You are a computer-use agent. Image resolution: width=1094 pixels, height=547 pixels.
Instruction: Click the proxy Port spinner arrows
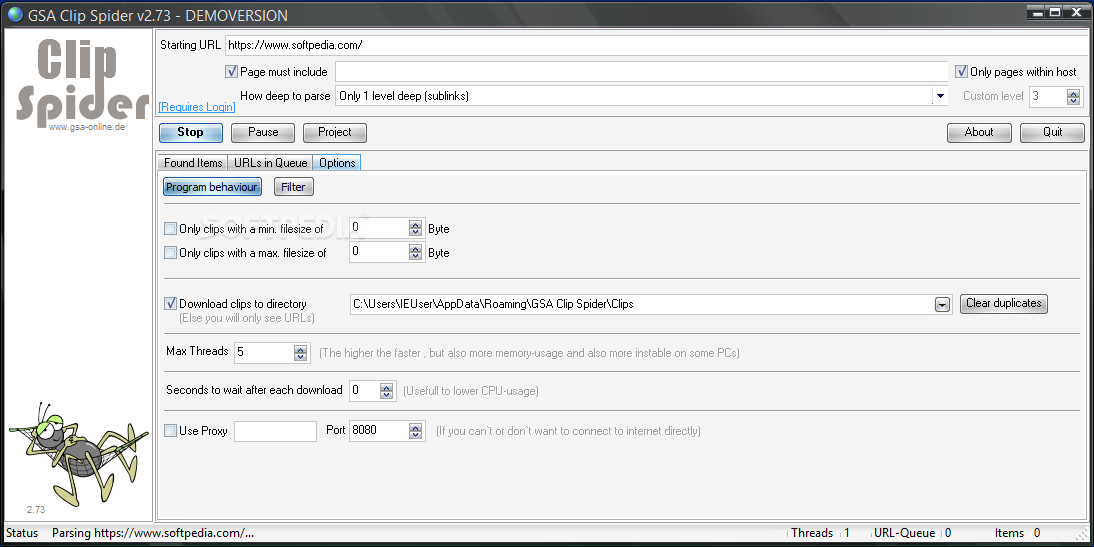[x=416, y=430]
